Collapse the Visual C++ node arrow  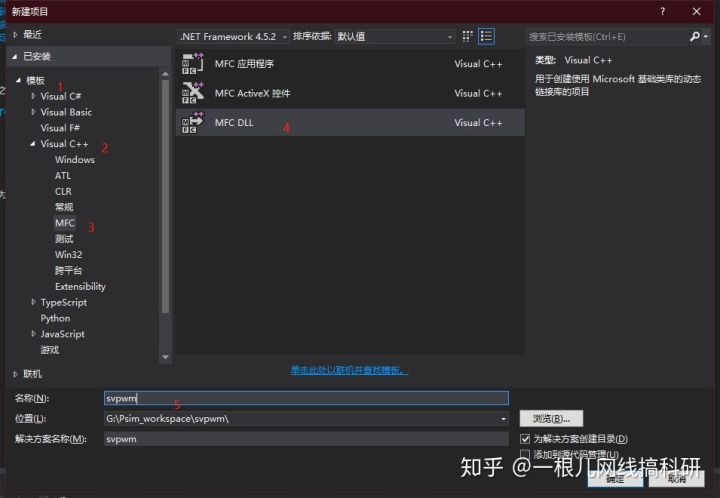[33, 144]
